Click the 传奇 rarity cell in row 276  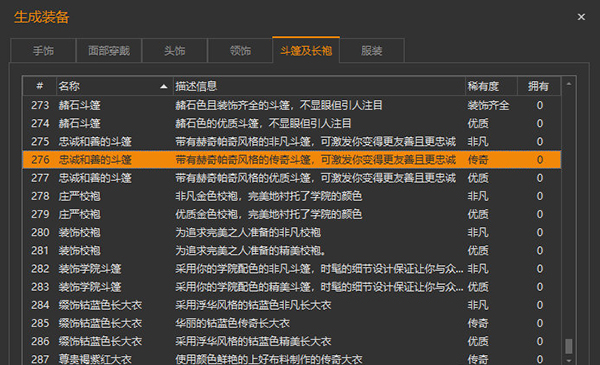pos(478,160)
